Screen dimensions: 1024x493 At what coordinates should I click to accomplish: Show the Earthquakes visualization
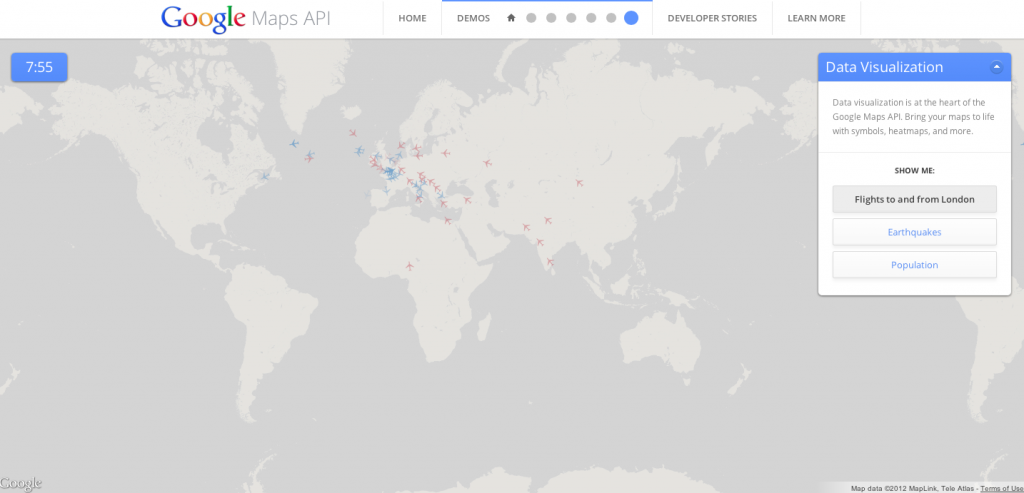[x=914, y=232]
